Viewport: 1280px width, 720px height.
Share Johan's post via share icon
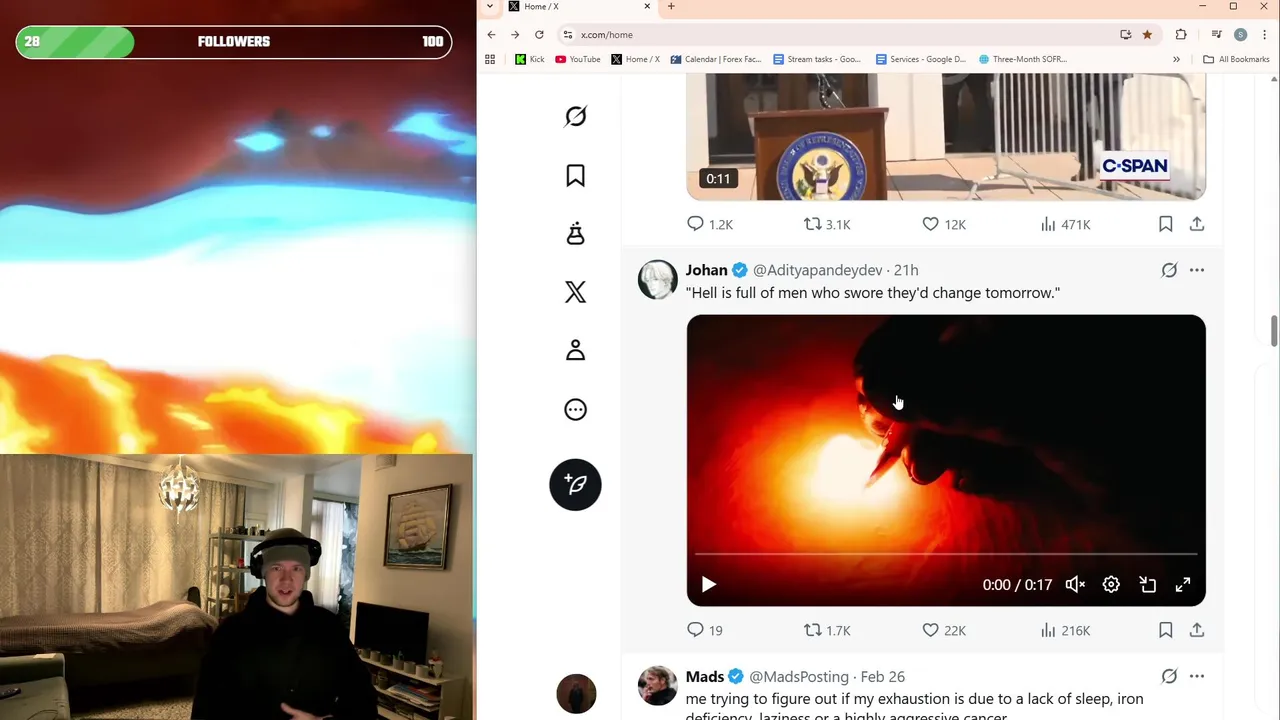1196,630
